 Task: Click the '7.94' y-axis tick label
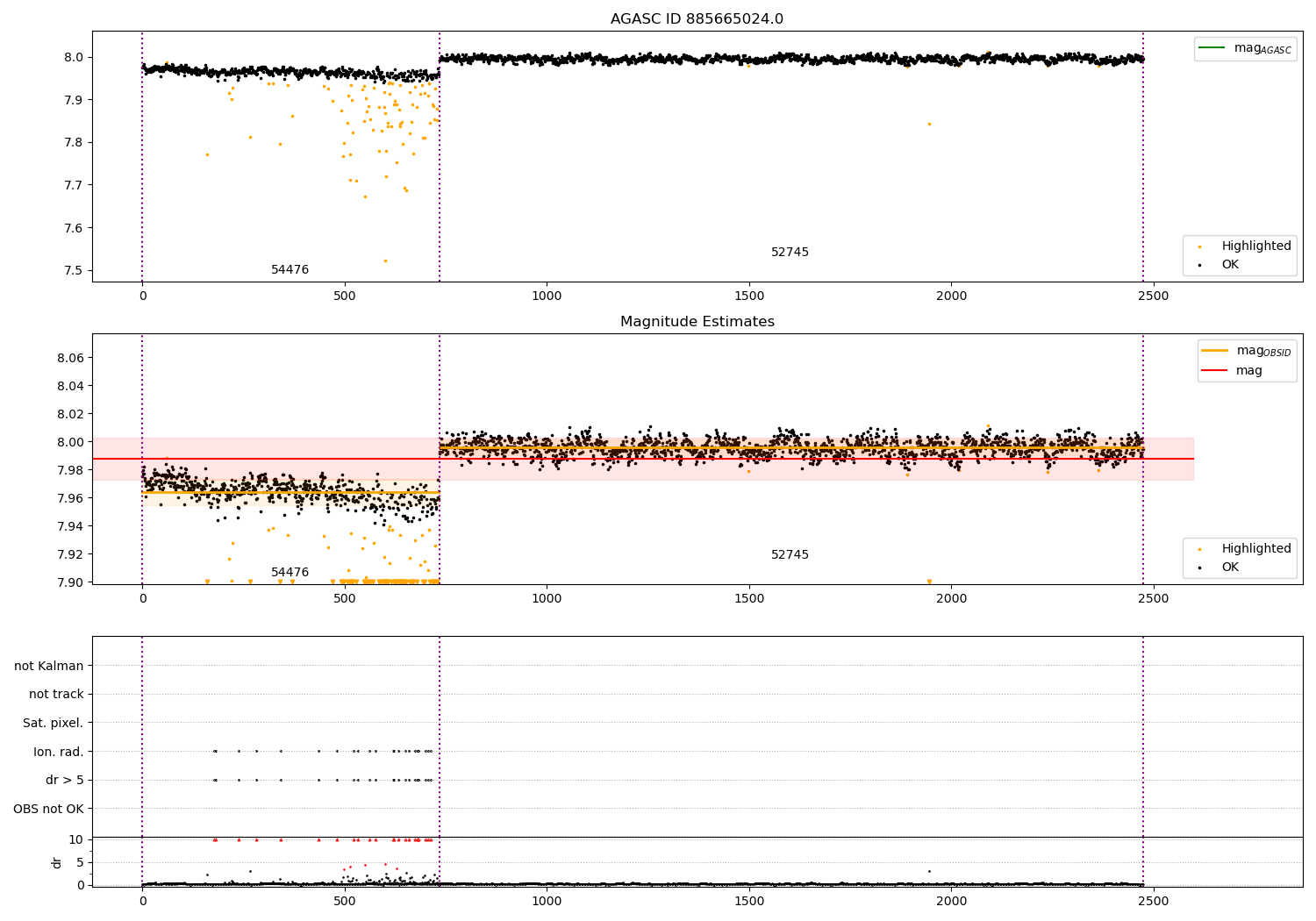69,526
